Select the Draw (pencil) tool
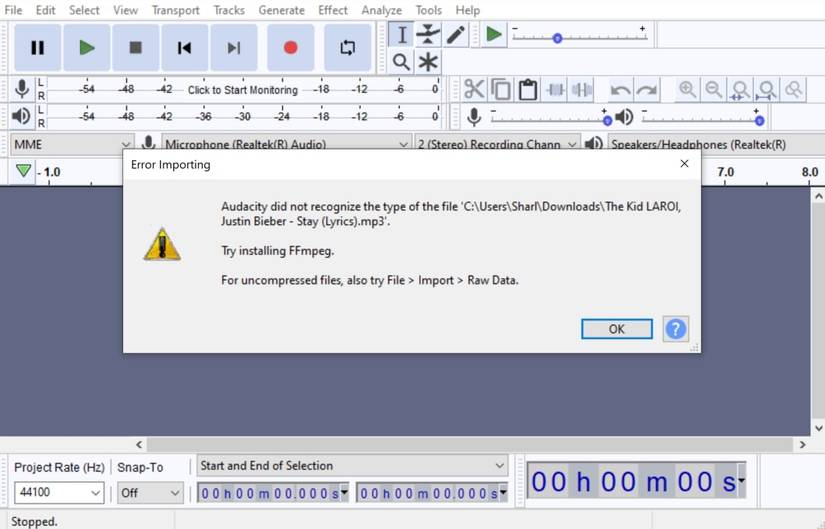The width and height of the screenshot is (825, 529). 456,35
